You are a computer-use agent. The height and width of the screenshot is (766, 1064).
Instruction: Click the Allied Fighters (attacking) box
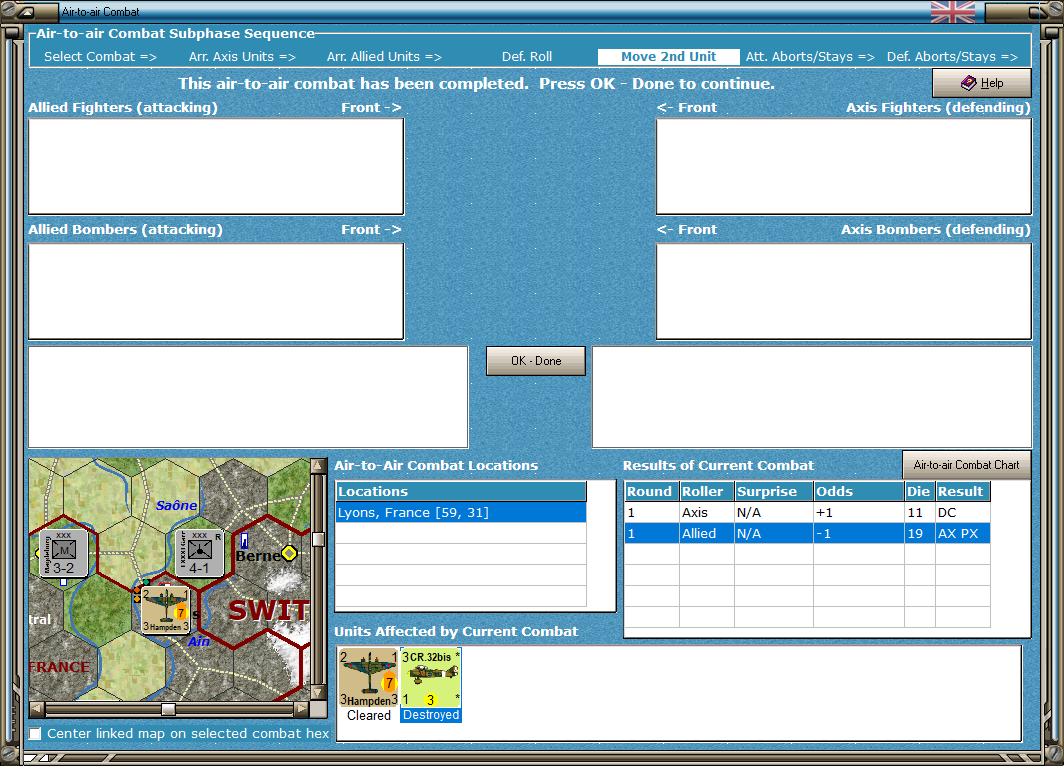click(216, 166)
